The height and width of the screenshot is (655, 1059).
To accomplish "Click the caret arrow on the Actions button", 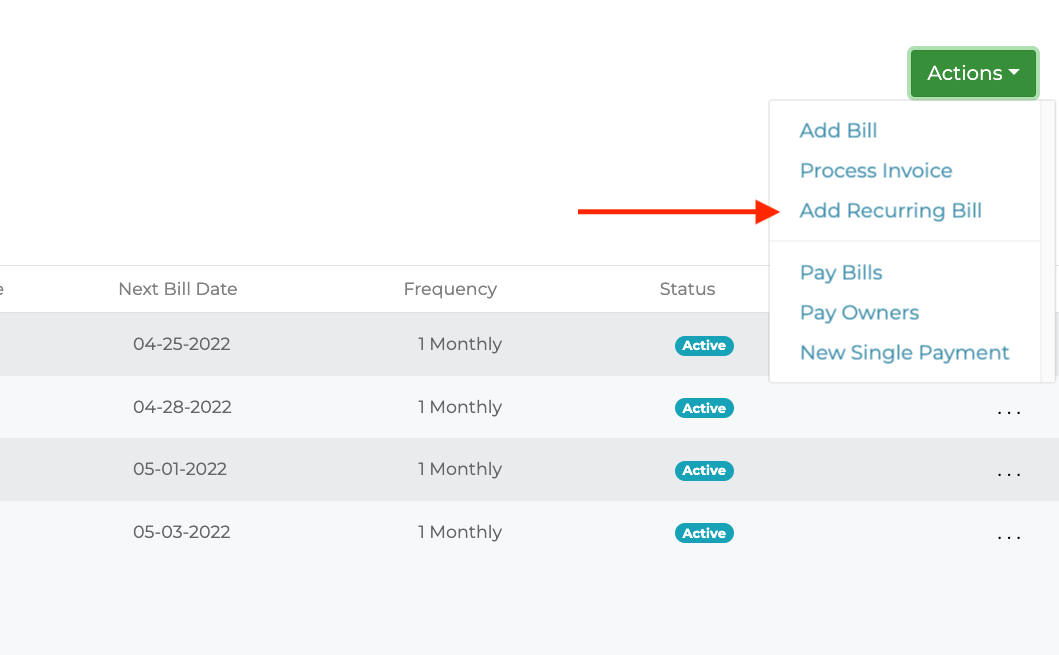I will (x=1016, y=71).
